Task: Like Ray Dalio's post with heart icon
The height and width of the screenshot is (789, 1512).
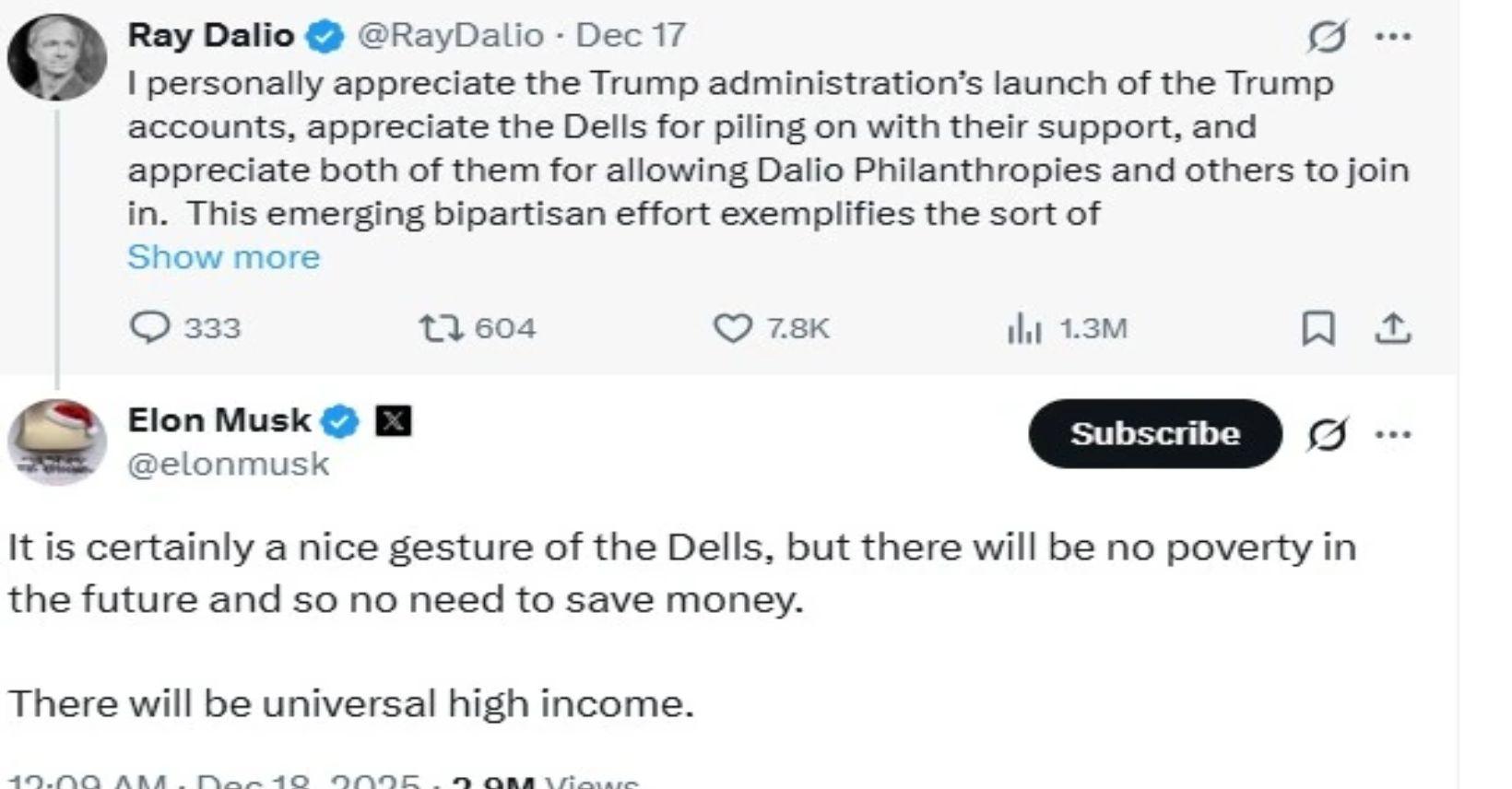Action: [x=733, y=328]
